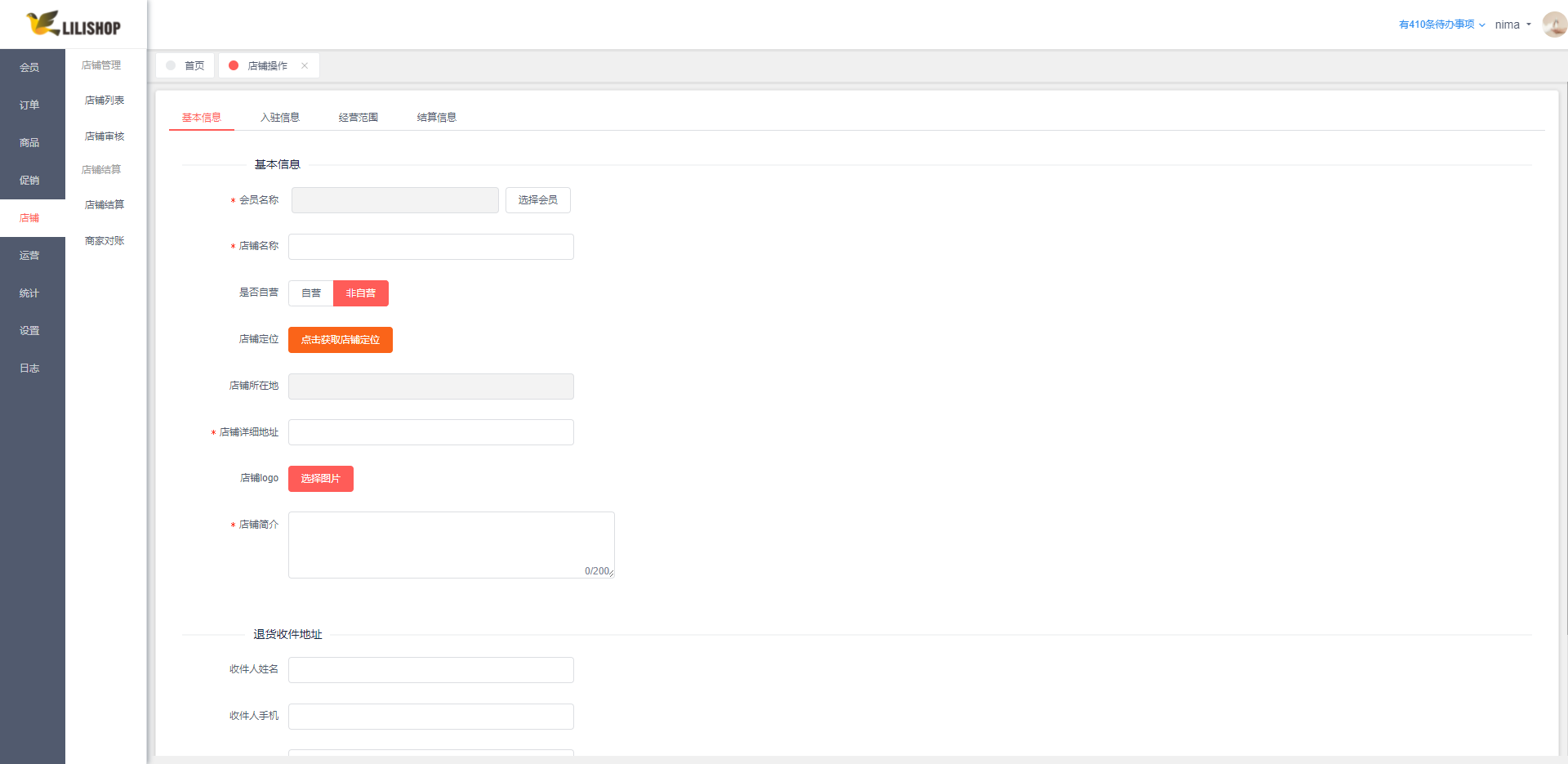Open 设置 in the sidebar
1568x764 pixels.
click(x=33, y=331)
